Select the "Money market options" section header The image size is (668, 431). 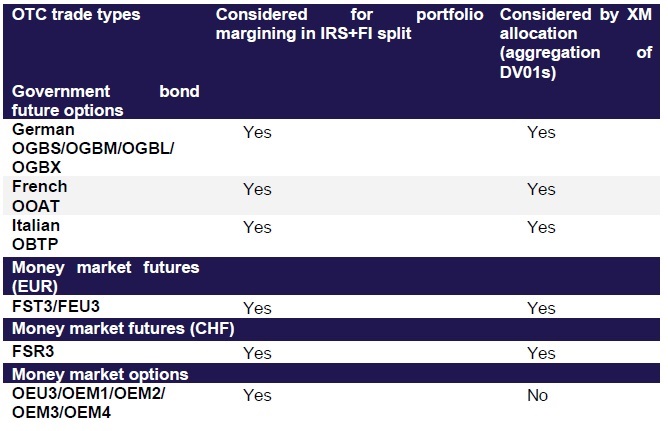tap(99, 375)
